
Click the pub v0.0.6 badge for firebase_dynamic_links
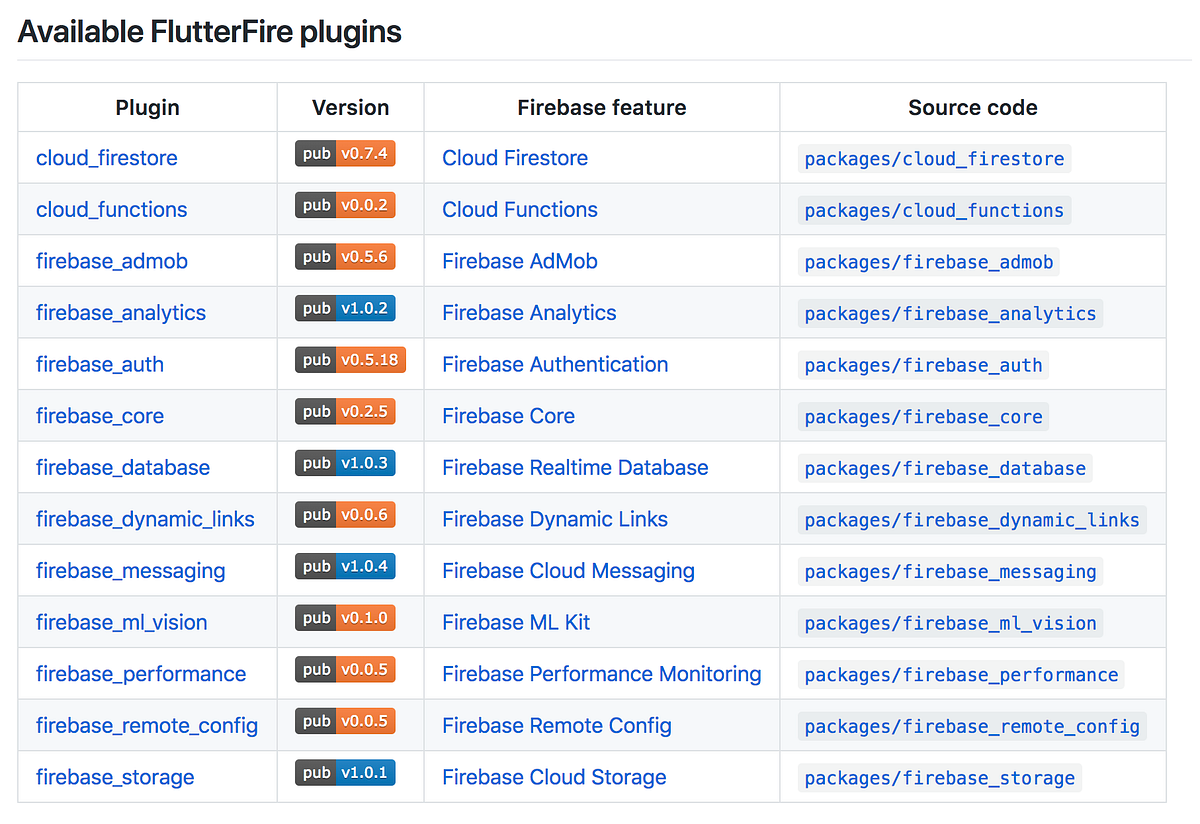(x=345, y=514)
